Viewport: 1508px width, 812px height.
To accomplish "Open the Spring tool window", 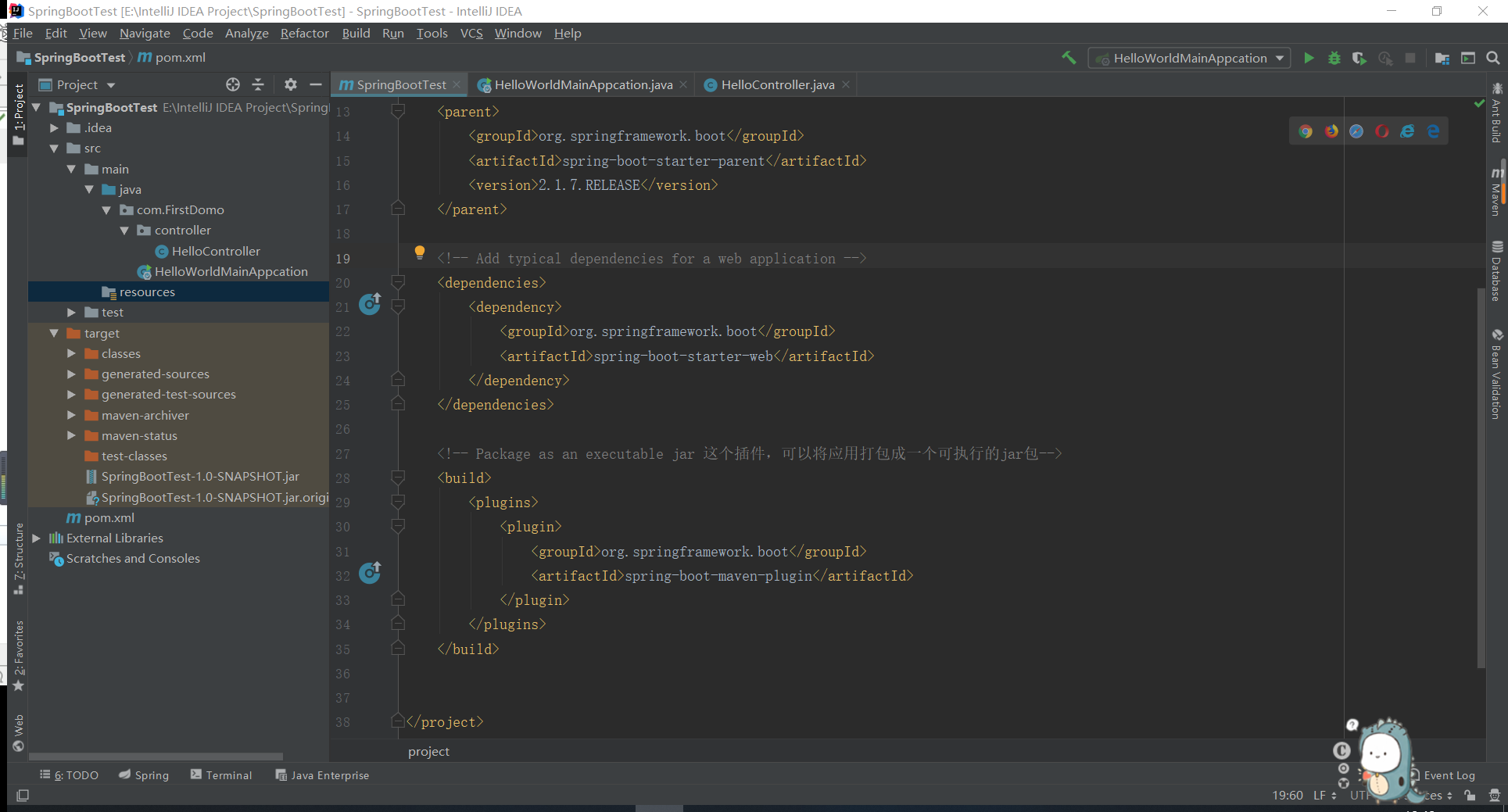I will [x=144, y=775].
